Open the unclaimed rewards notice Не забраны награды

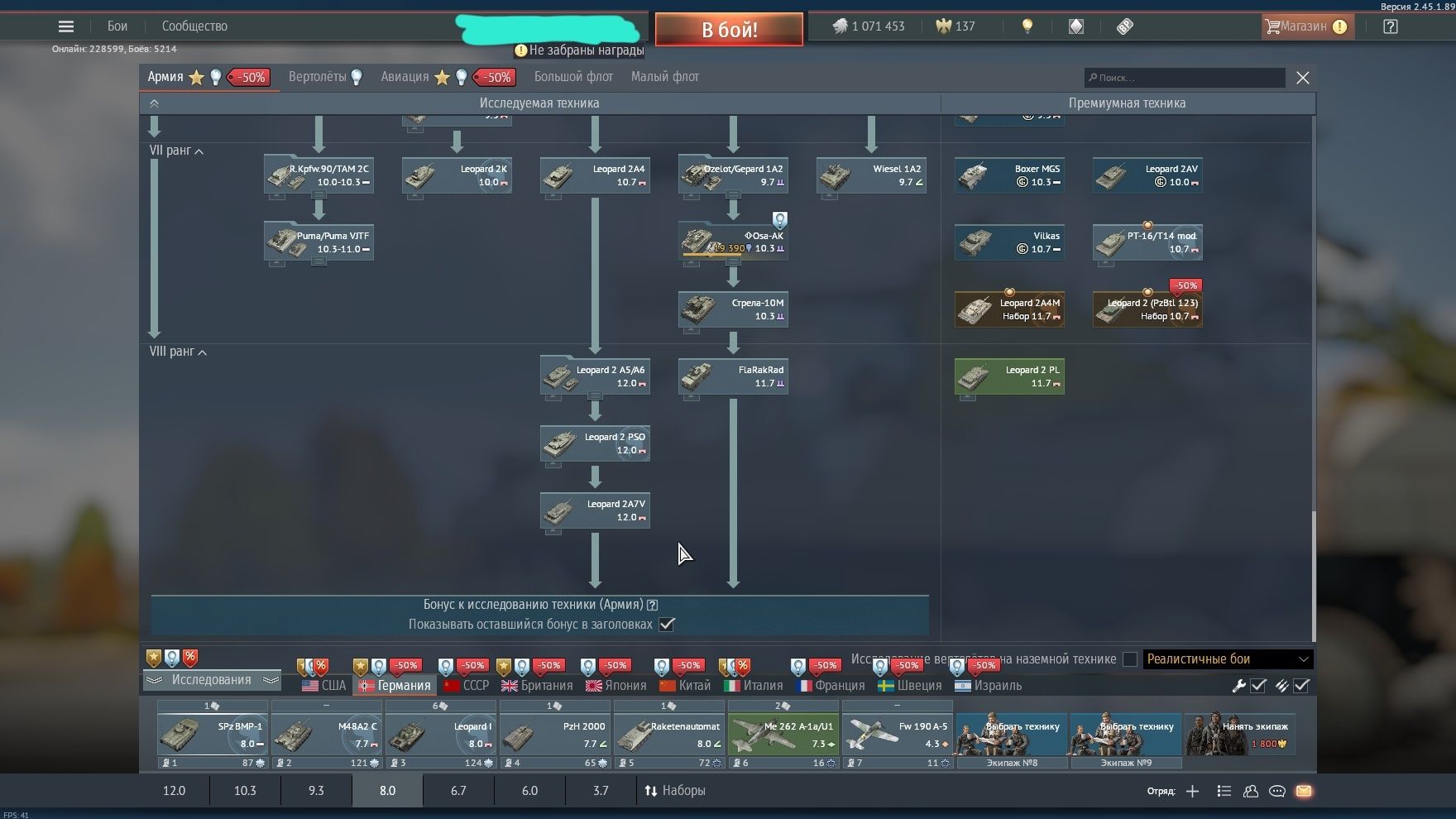pos(579,50)
